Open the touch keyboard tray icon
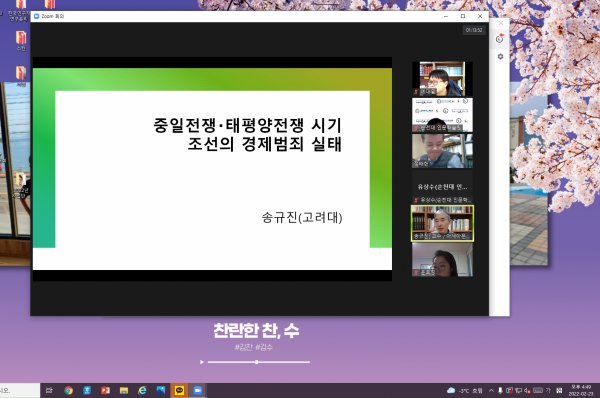 click(x=538, y=390)
